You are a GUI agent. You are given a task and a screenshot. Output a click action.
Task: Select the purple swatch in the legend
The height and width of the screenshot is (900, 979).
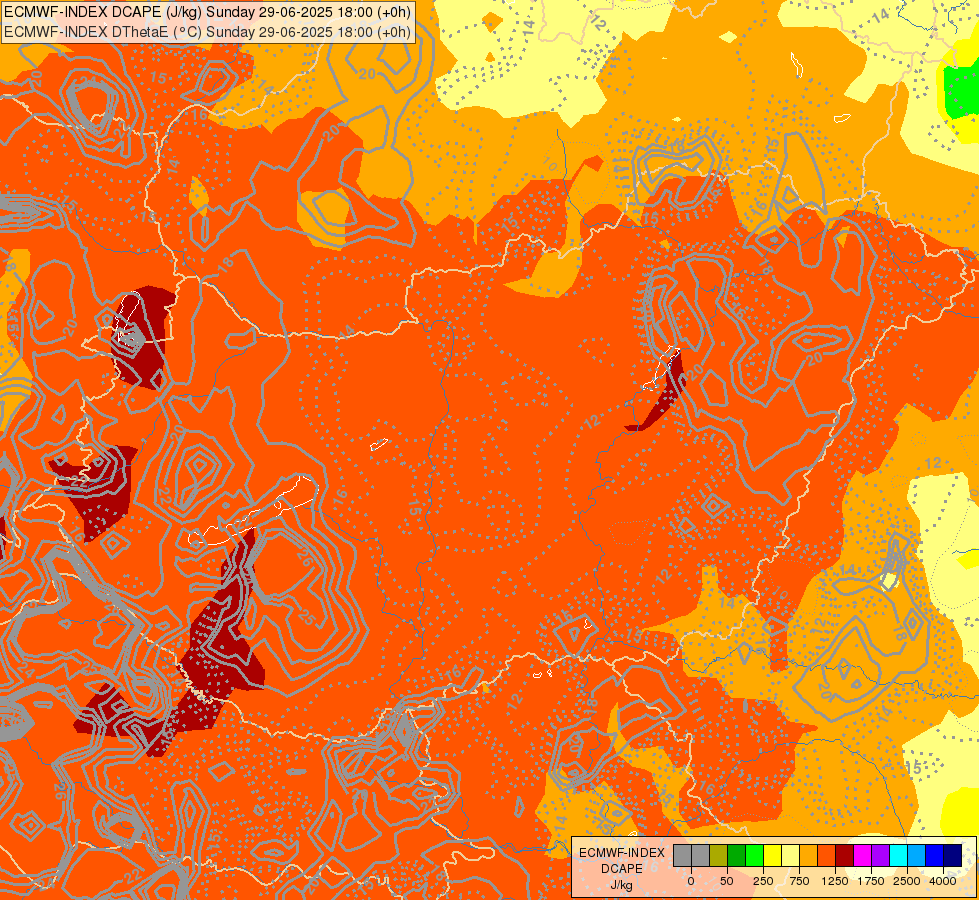(880, 855)
